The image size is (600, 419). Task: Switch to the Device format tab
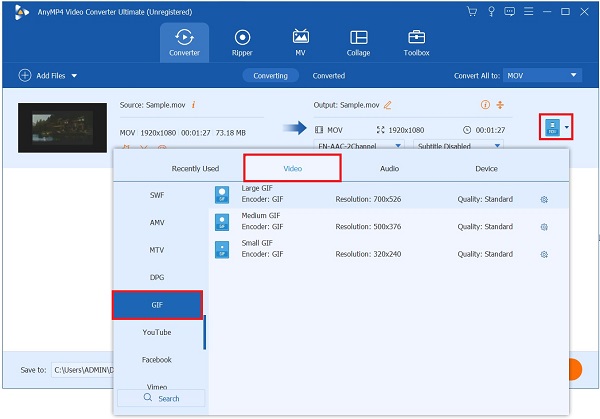pos(486,169)
